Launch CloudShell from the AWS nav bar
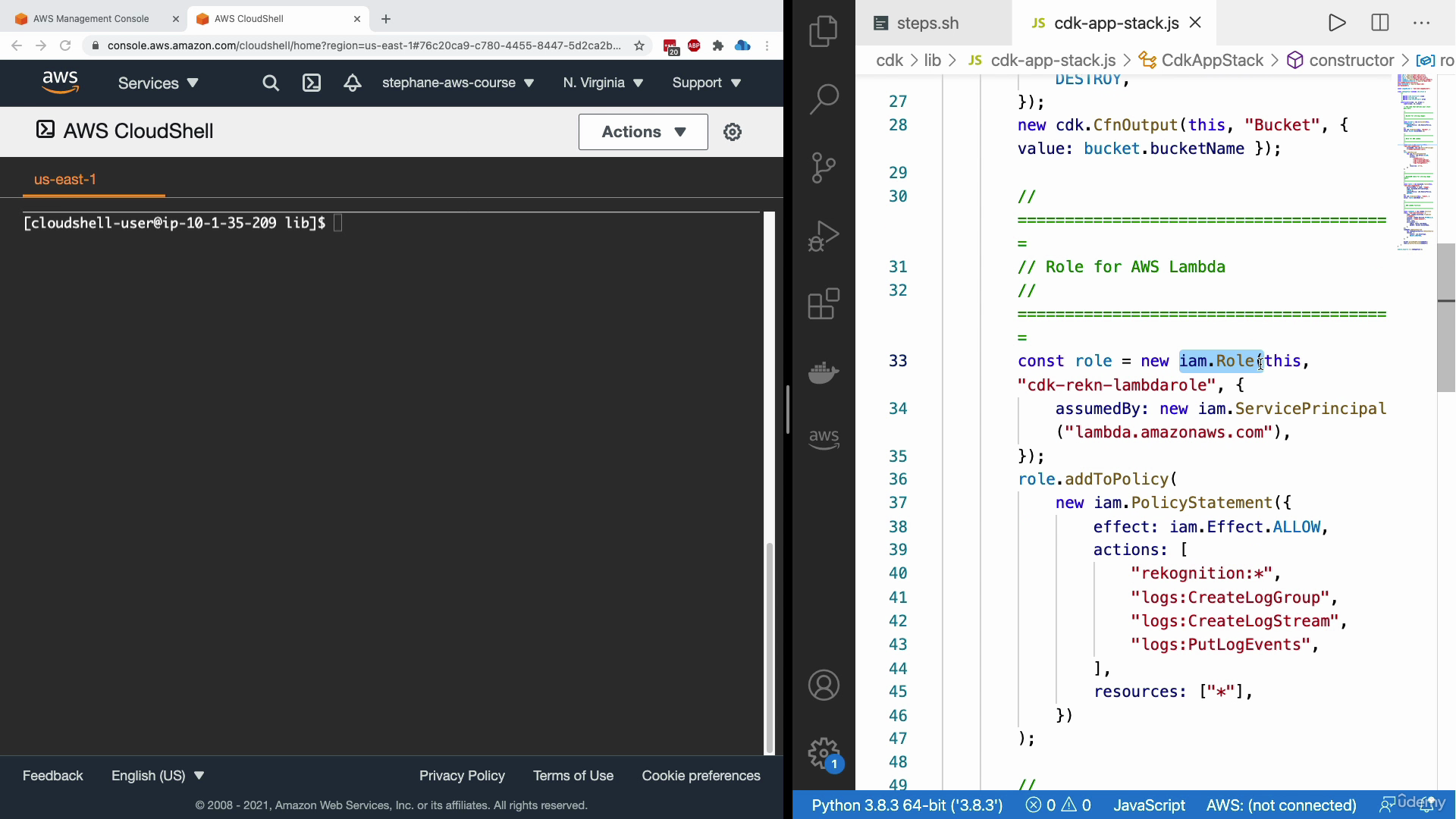1456x819 pixels. 312,83
